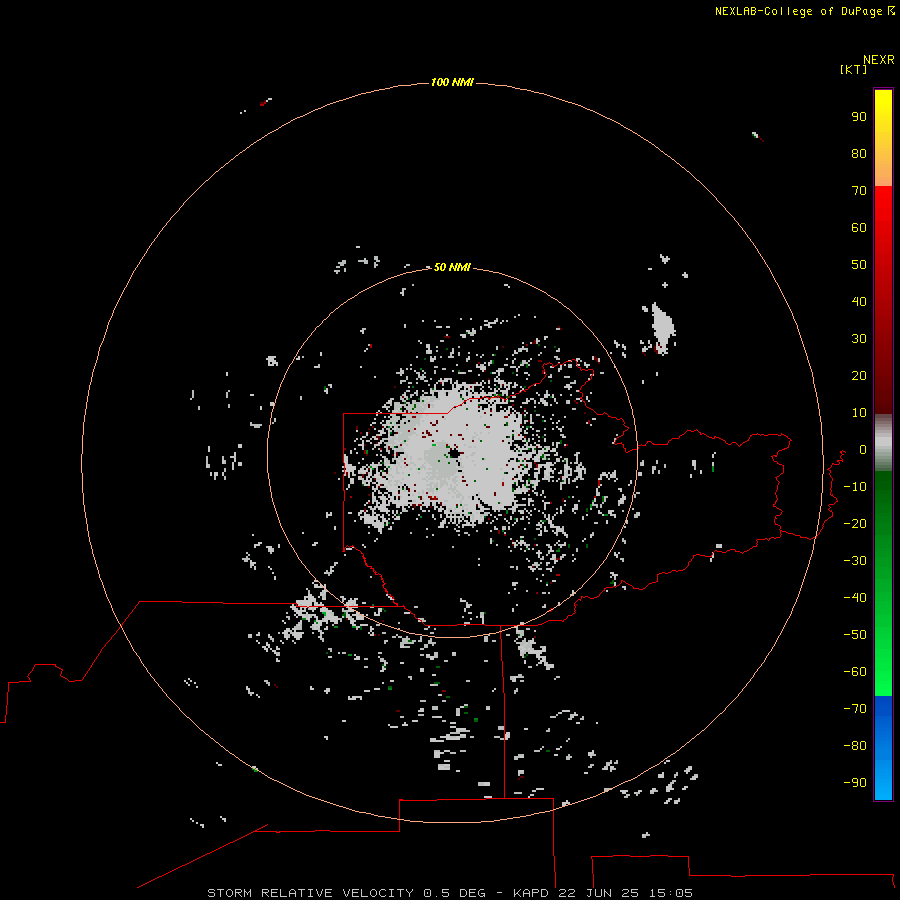The height and width of the screenshot is (900, 900).
Task: Click the 50 value on velocity scale
Action: [859, 265]
